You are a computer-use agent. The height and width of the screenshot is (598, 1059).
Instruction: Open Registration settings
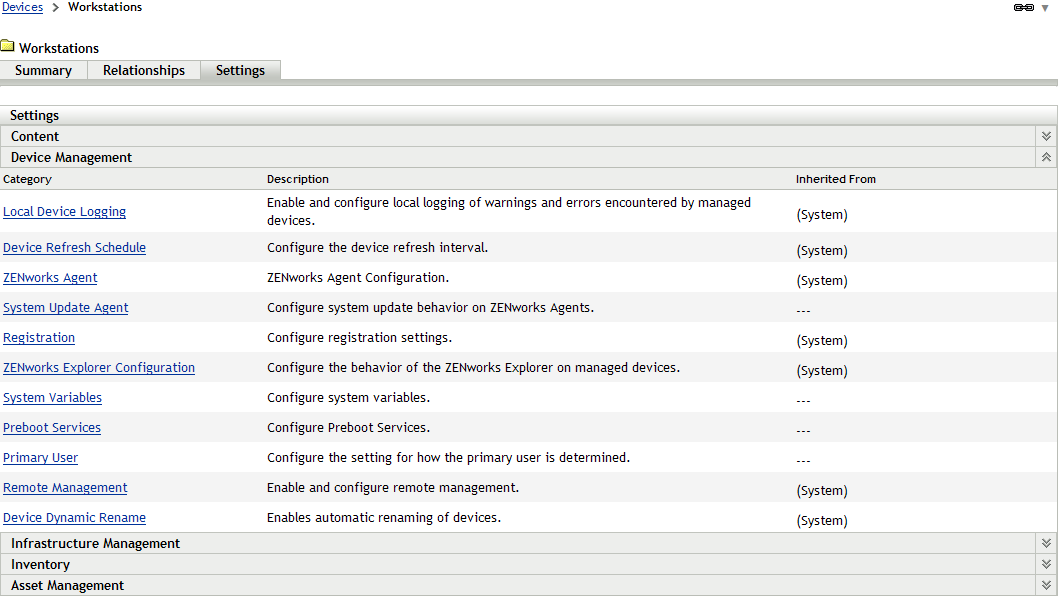[x=38, y=337]
